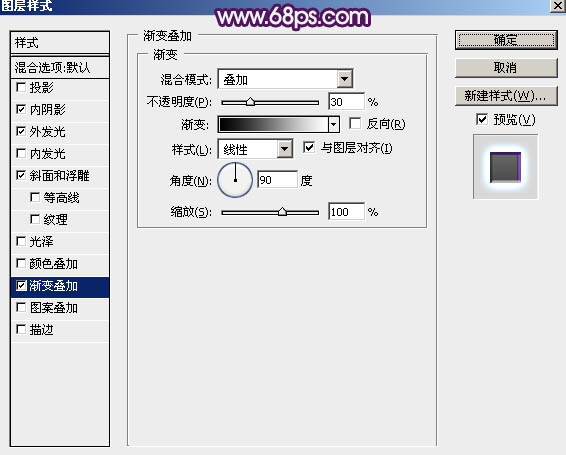Enable the 颜色叠加 checkbox
The image size is (566, 455).
[x=21, y=264]
